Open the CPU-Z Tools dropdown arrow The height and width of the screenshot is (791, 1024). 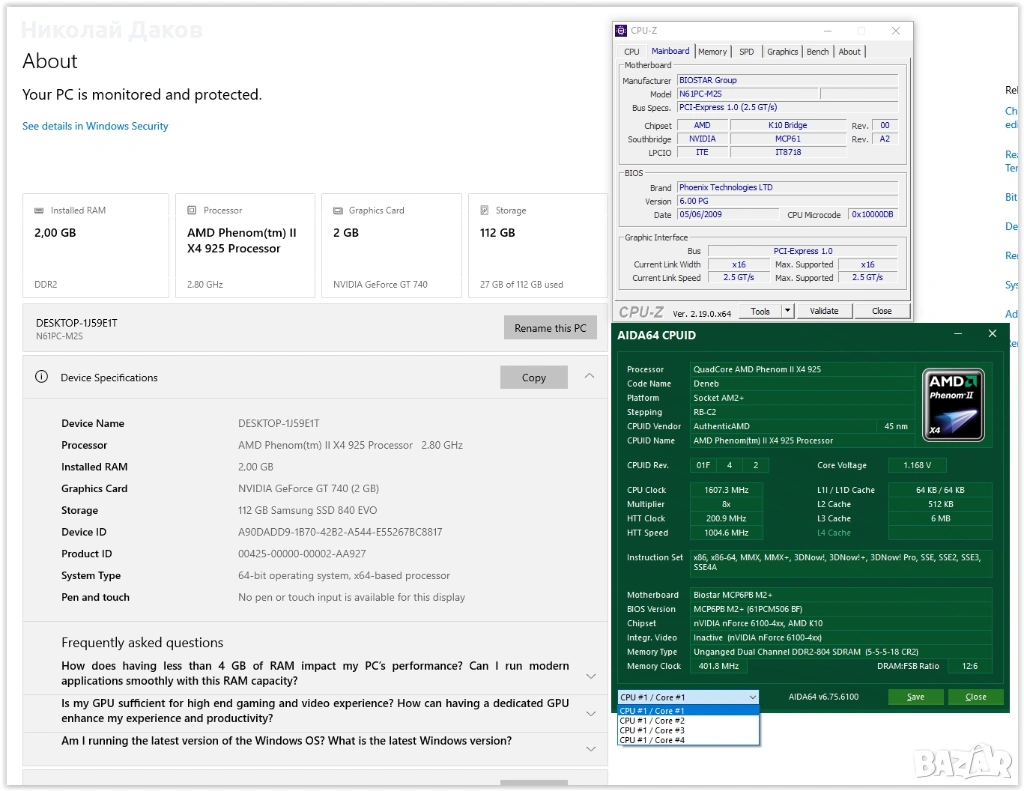pos(787,311)
